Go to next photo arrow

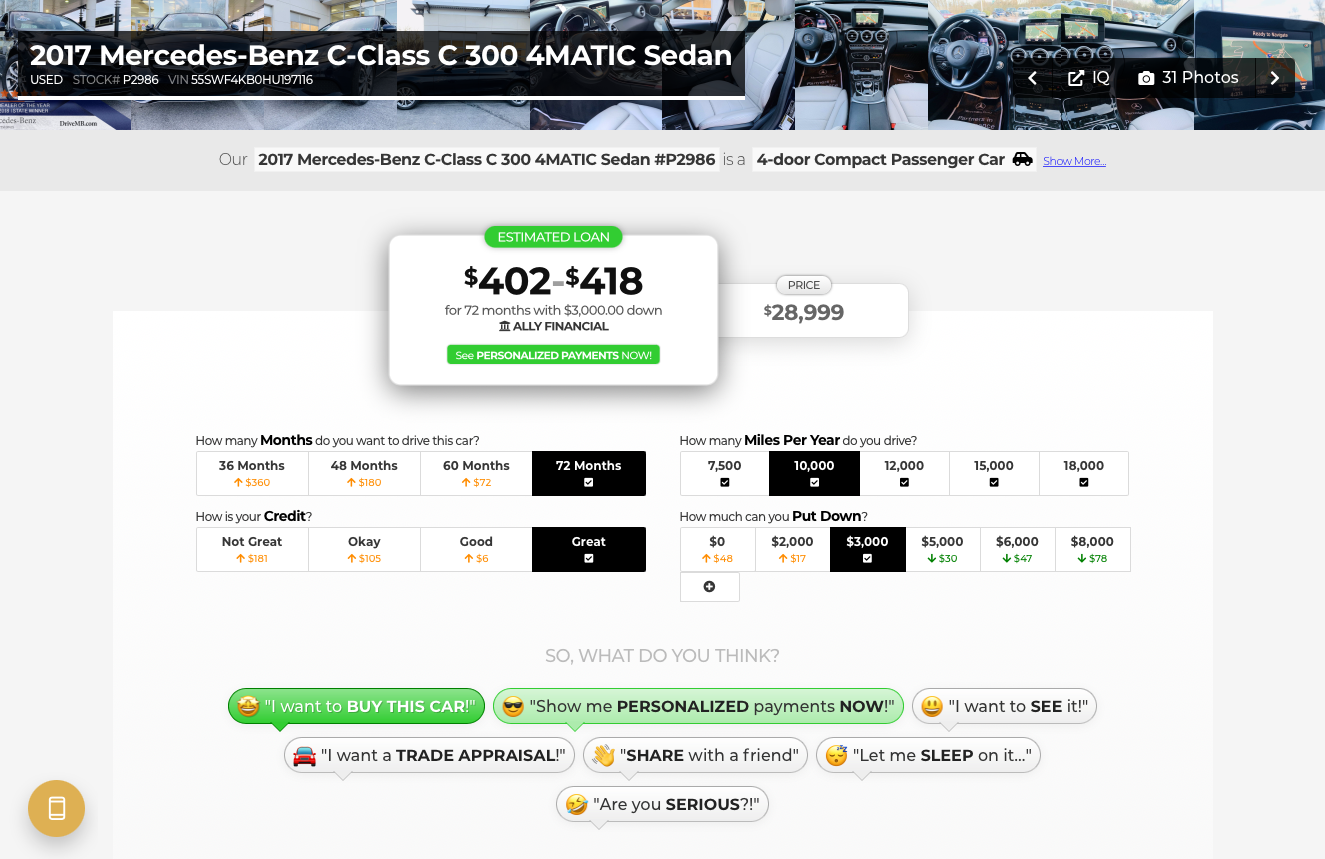tap(1275, 78)
